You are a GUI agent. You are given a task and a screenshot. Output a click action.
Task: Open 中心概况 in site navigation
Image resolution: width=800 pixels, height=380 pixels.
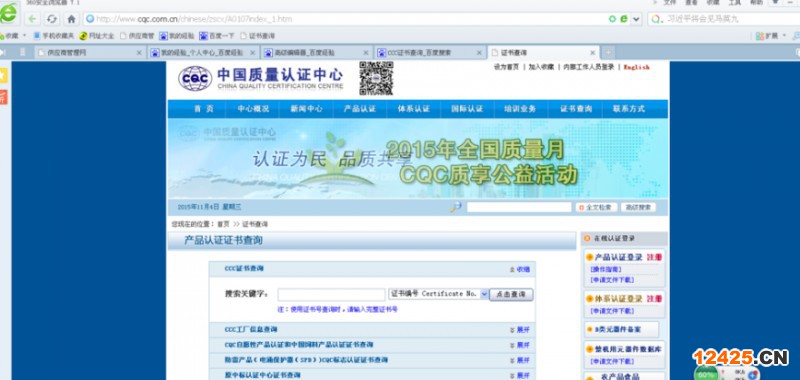coord(253,109)
